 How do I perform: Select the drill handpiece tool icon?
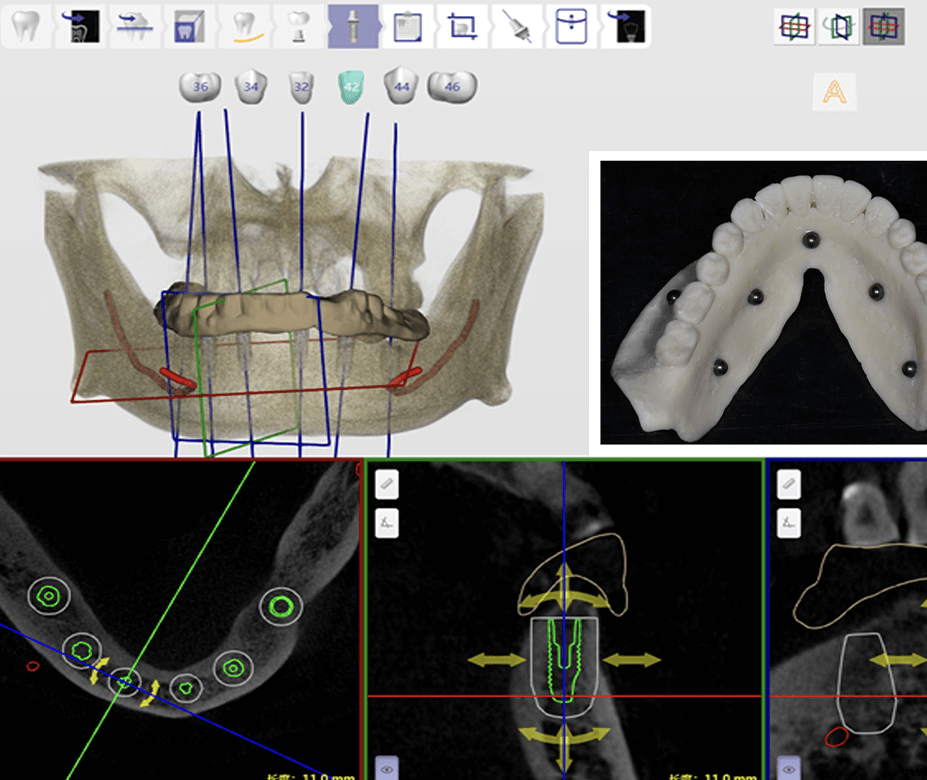[517, 26]
